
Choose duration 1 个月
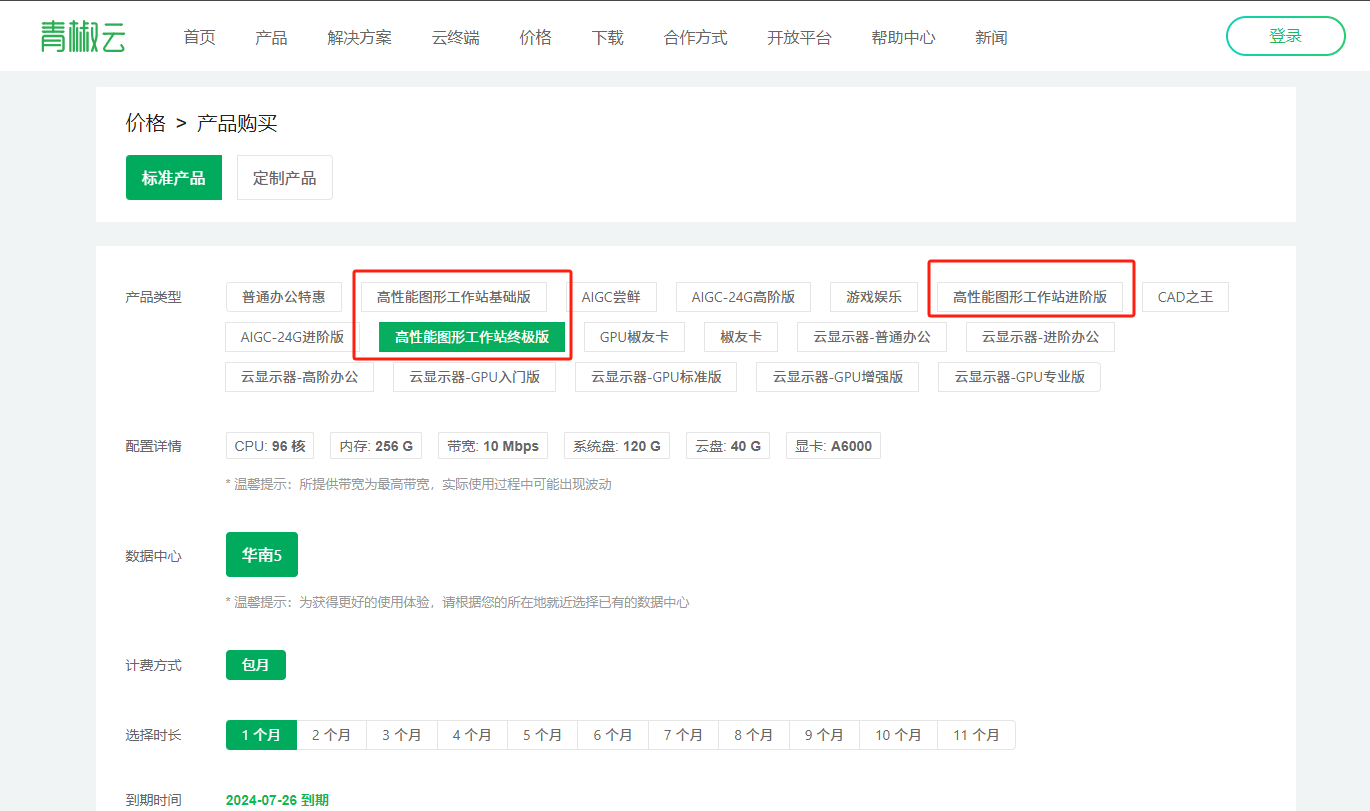pos(261,735)
